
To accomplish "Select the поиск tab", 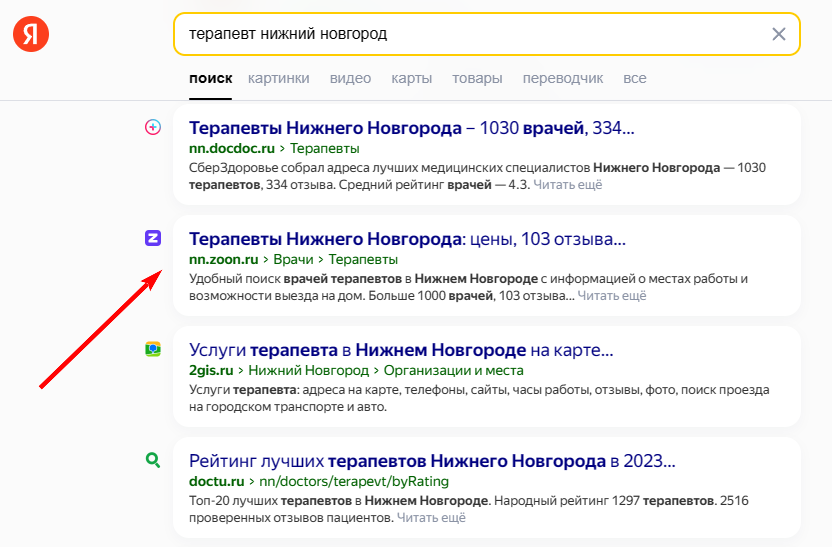I will click(x=211, y=79).
